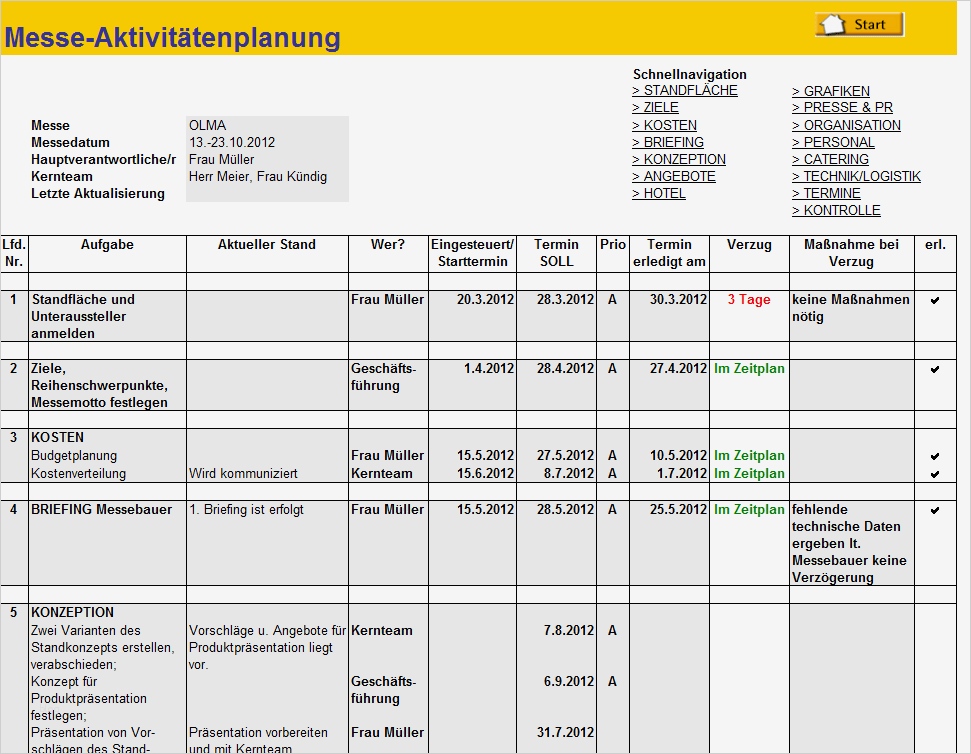Select the checkmark in BRIEFING Messebauer row

[x=935, y=510]
